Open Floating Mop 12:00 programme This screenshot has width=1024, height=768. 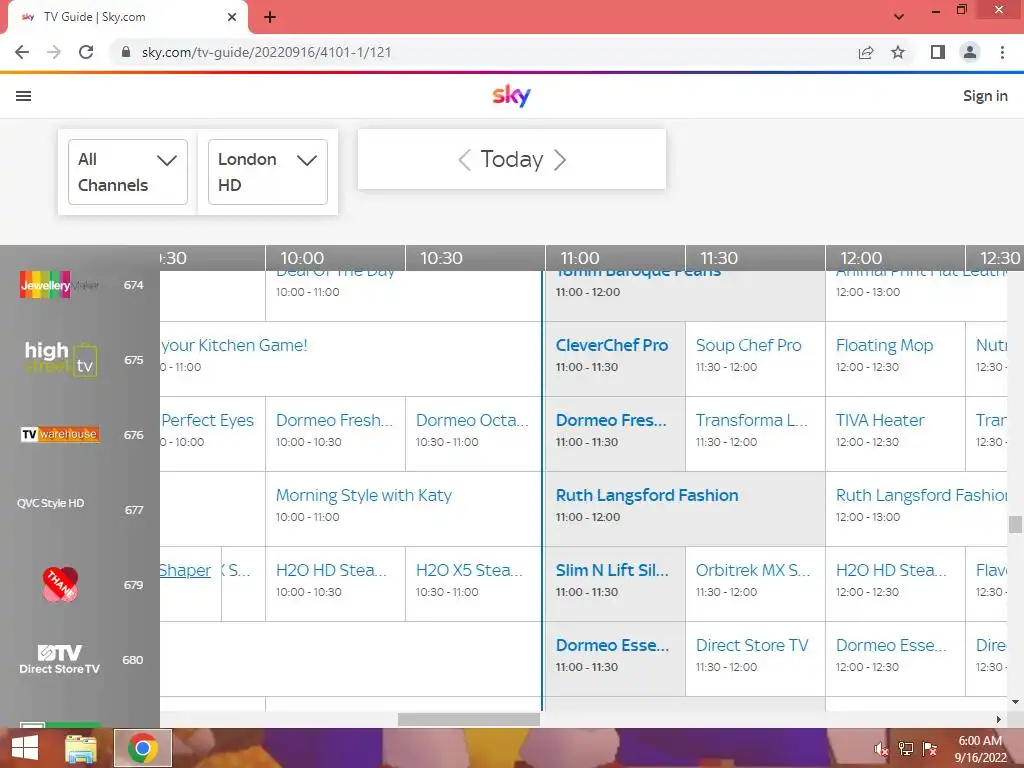click(895, 359)
